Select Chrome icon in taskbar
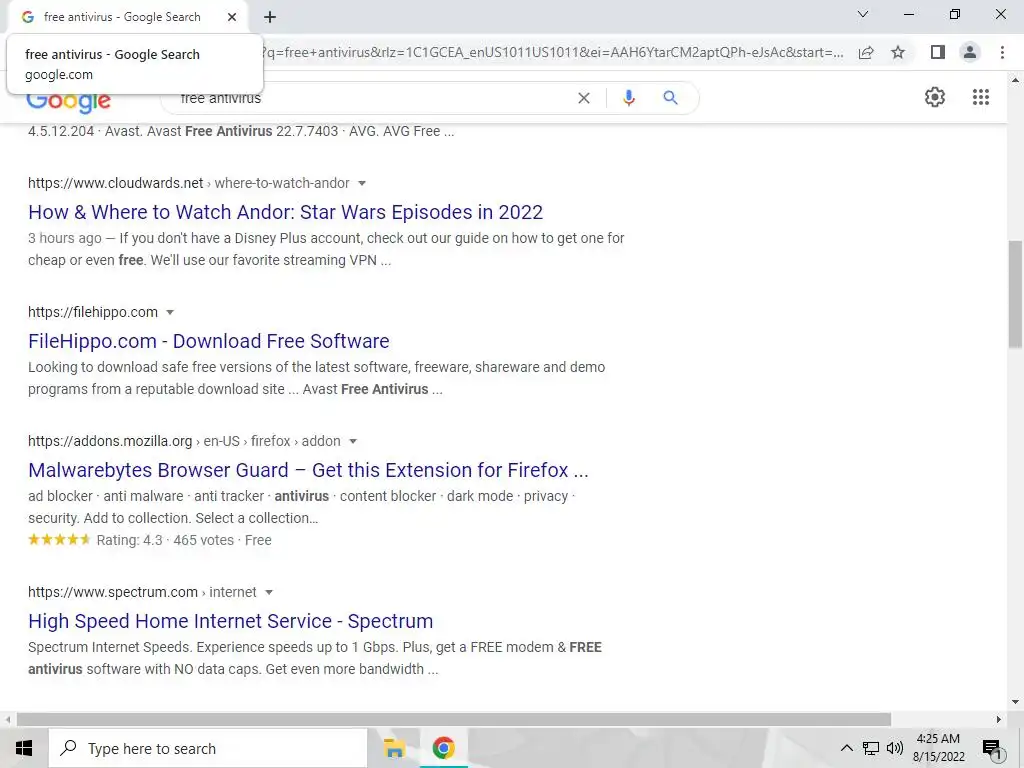The height and width of the screenshot is (768, 1024). tap(443, 748)
